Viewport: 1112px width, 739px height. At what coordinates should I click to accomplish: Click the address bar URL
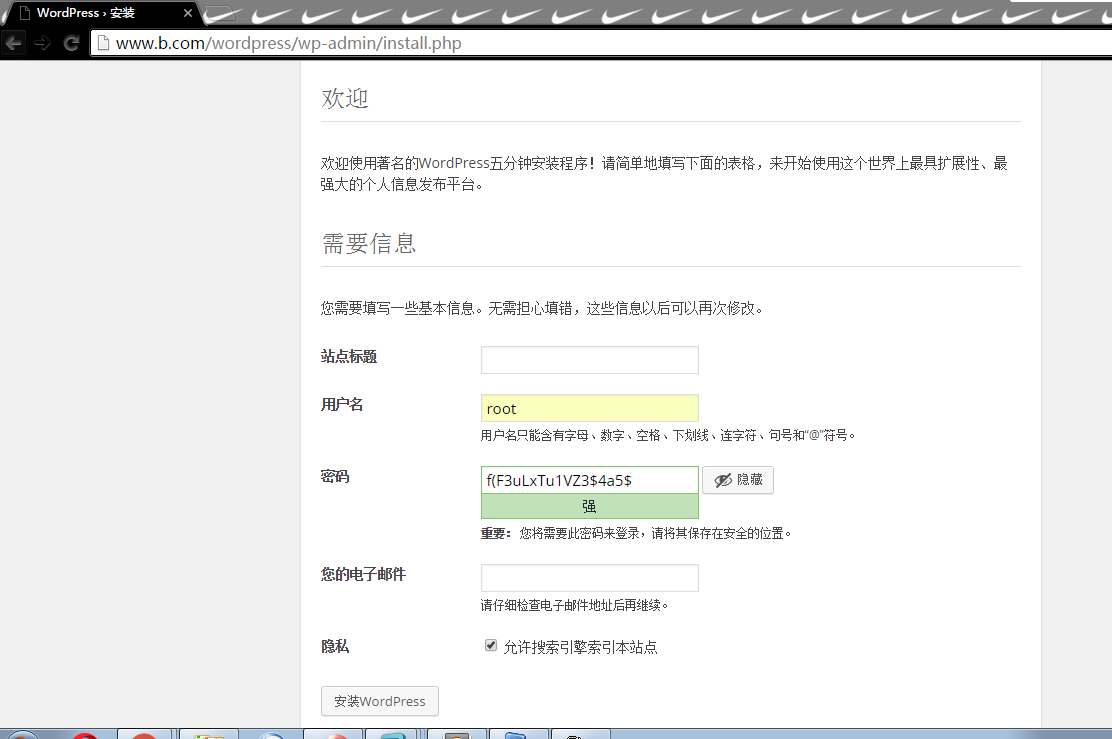pos(288,43)
